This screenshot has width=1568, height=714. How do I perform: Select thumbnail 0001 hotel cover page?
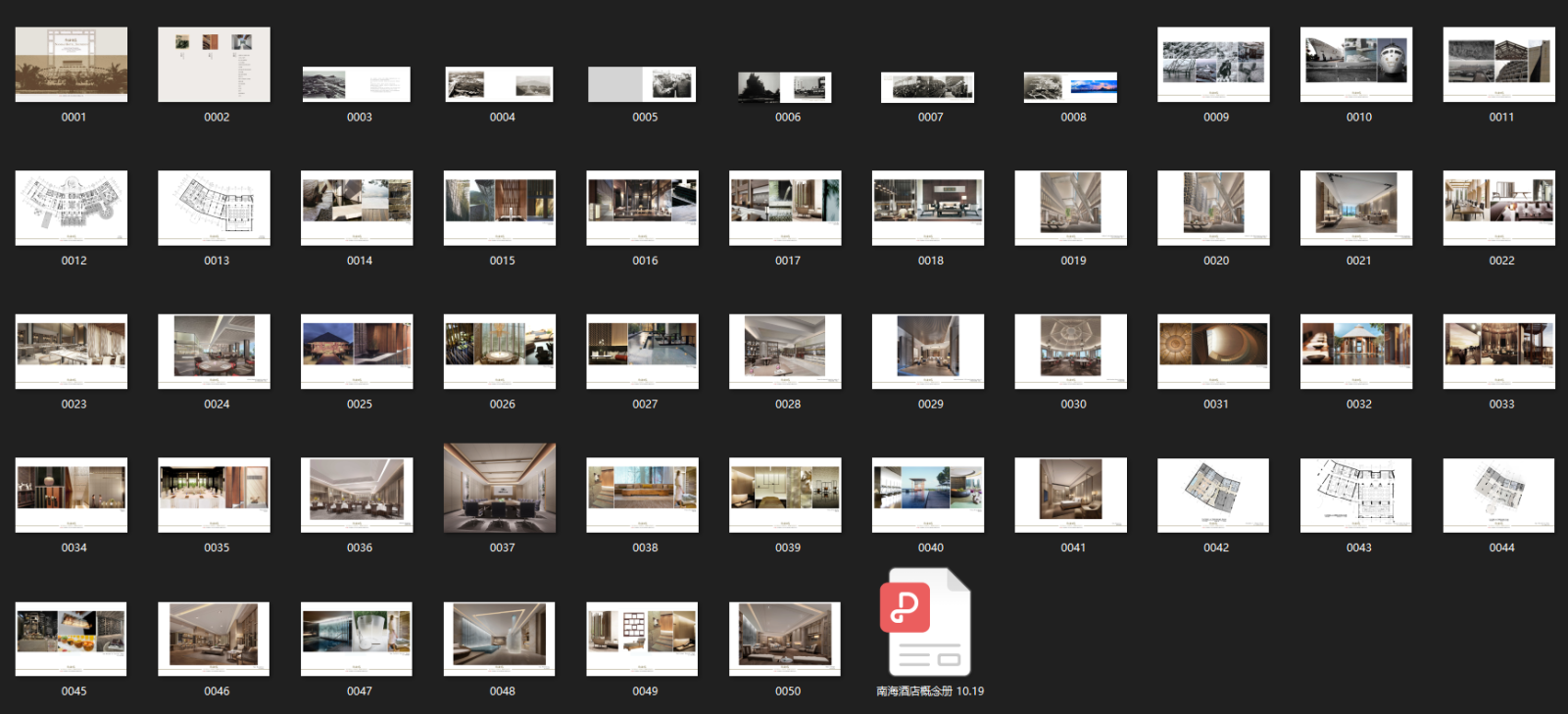point(72,65)
